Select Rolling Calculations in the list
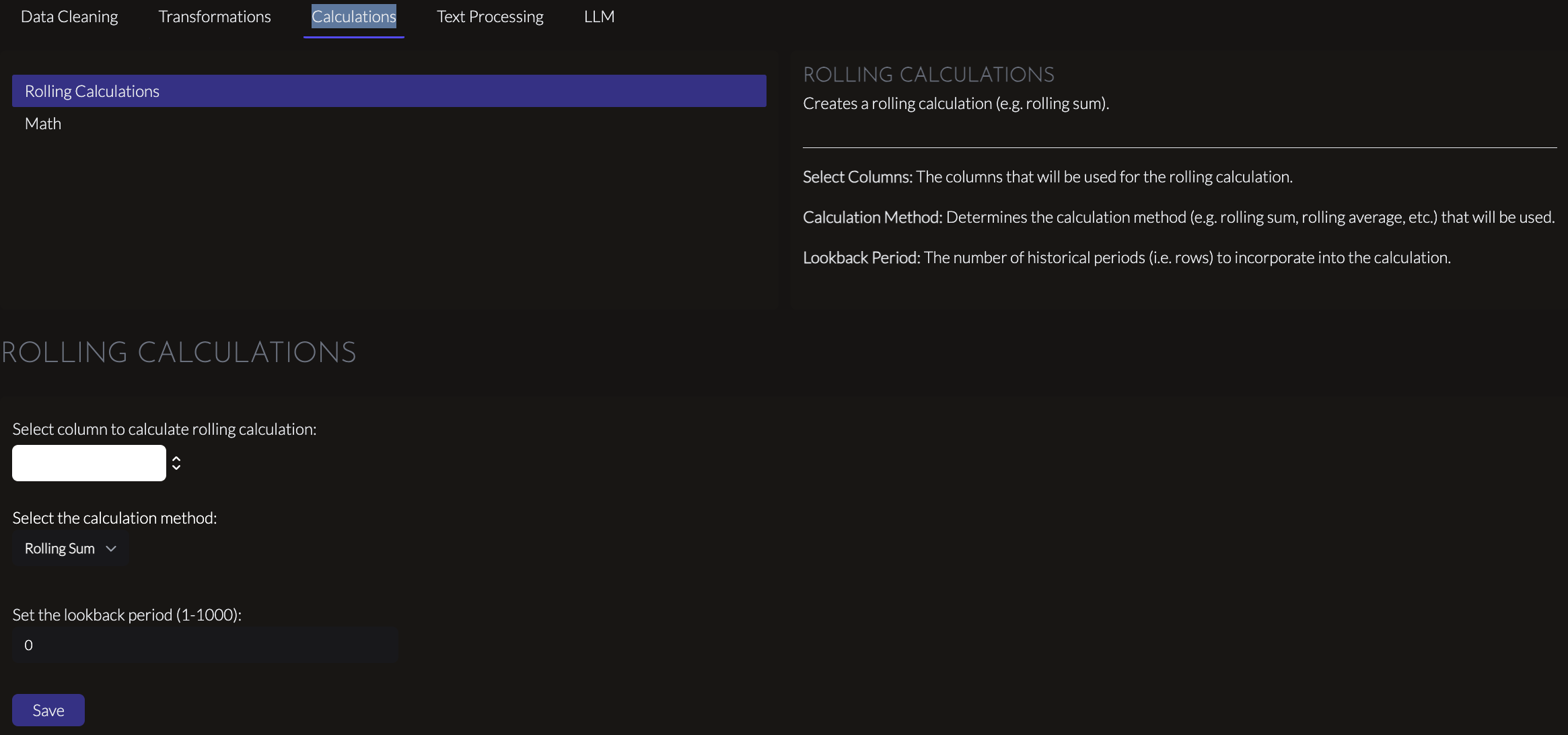Screen dimensions: 1568x735 [x=389, y=91]
